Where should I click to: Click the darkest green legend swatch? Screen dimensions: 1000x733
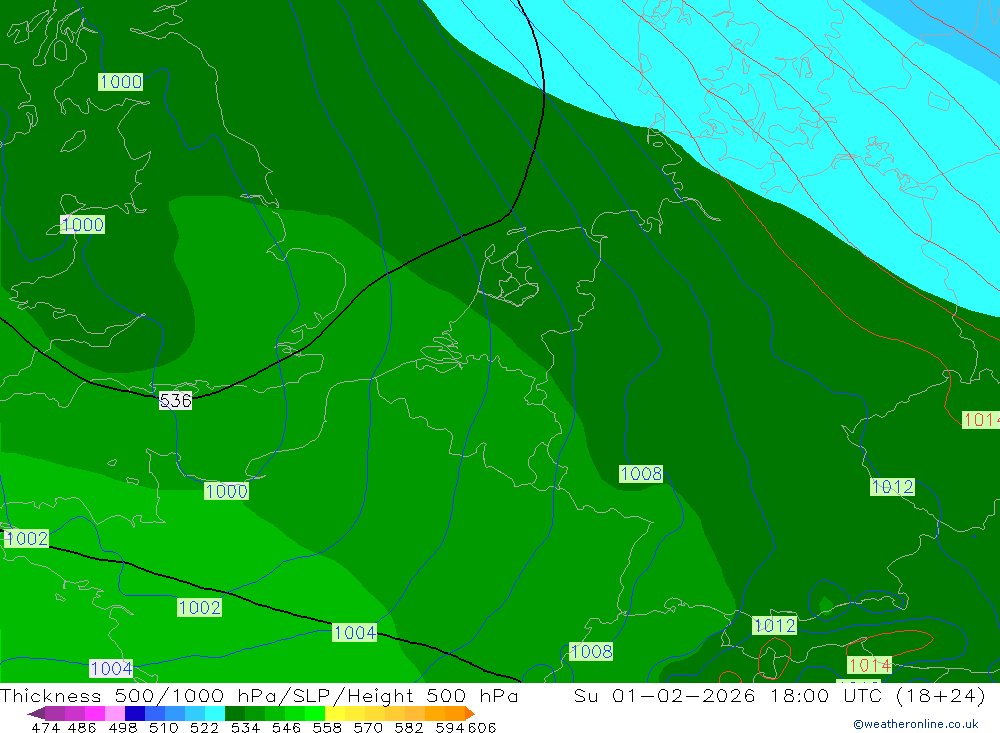click(235, 713)
